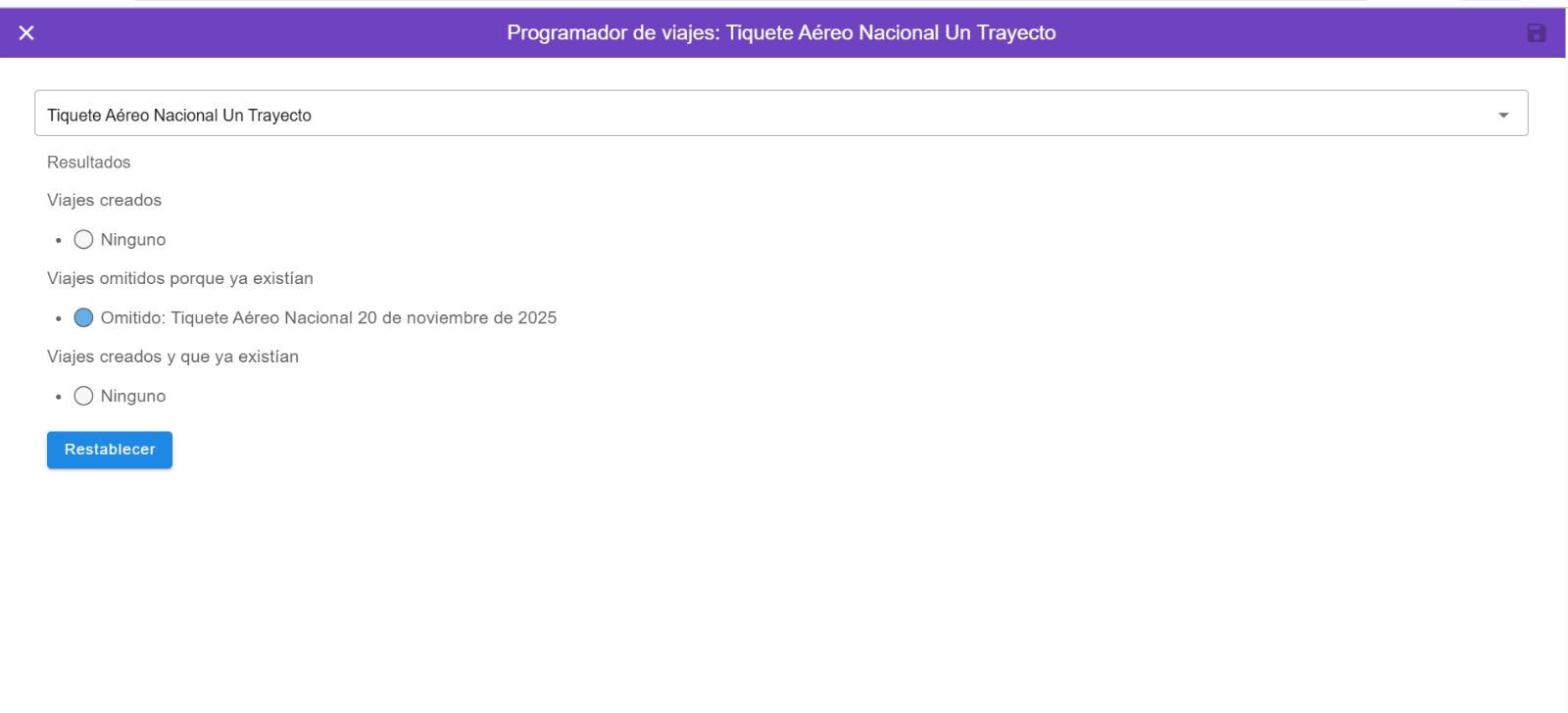Viewport: 1568px width, 713px height.
Task: Click the save disk icon in header
Action: tap(1536, 33)
